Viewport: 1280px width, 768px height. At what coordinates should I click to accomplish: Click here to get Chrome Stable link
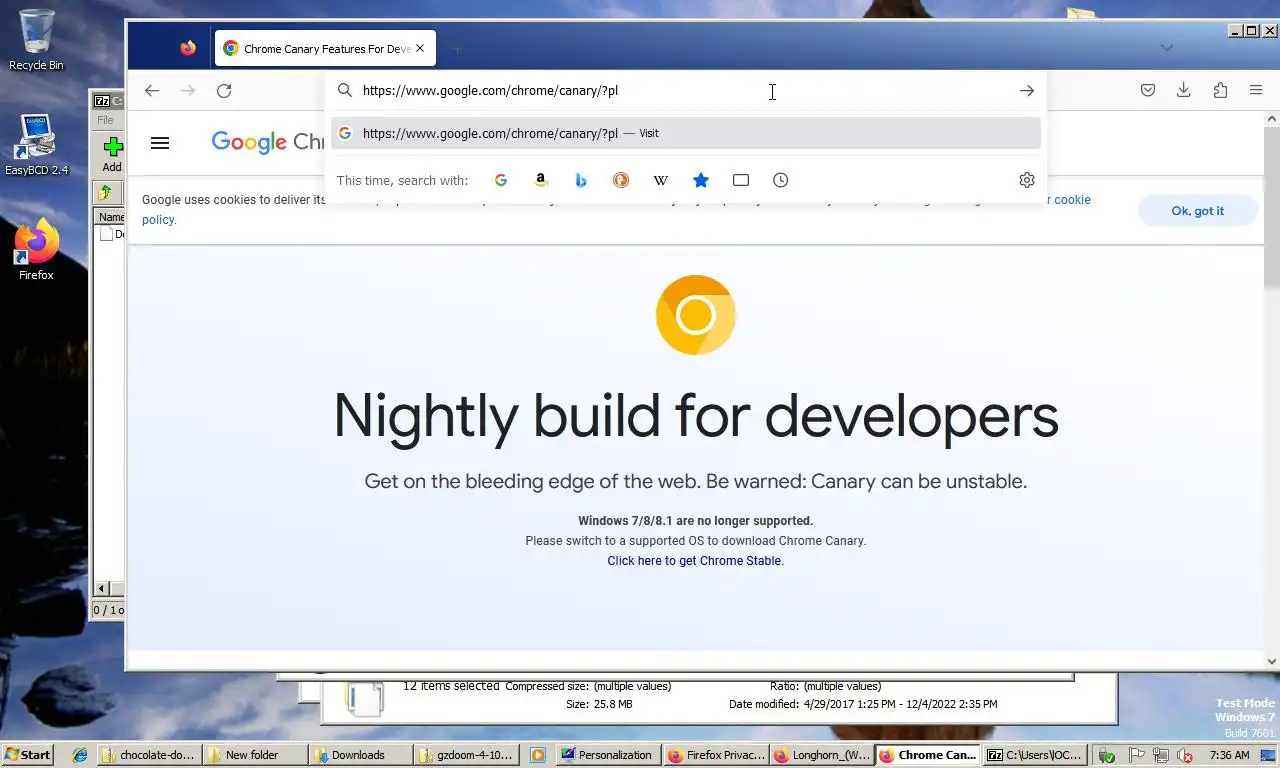(x=695, y=561)
